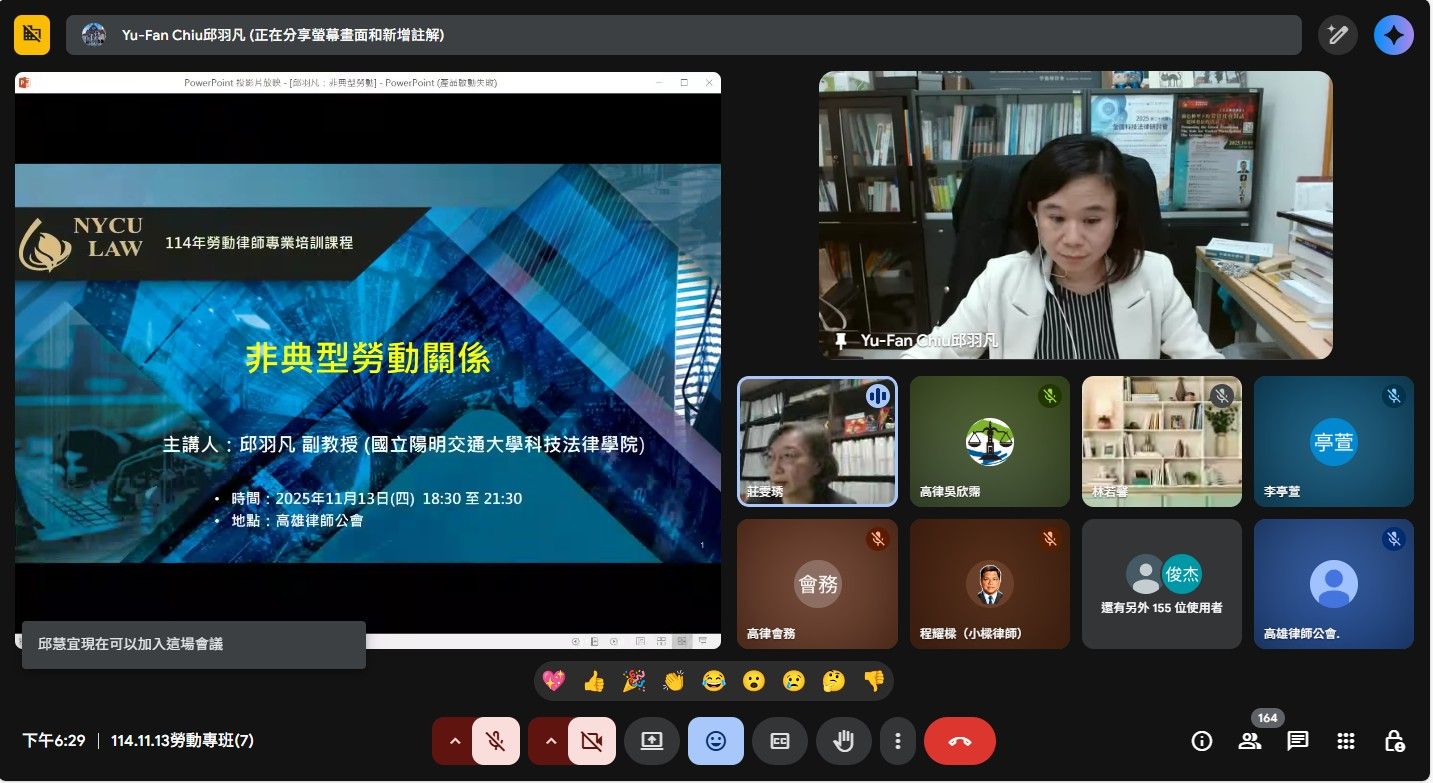
Task: Show the participants list
Action: [x=1249, y=741]
